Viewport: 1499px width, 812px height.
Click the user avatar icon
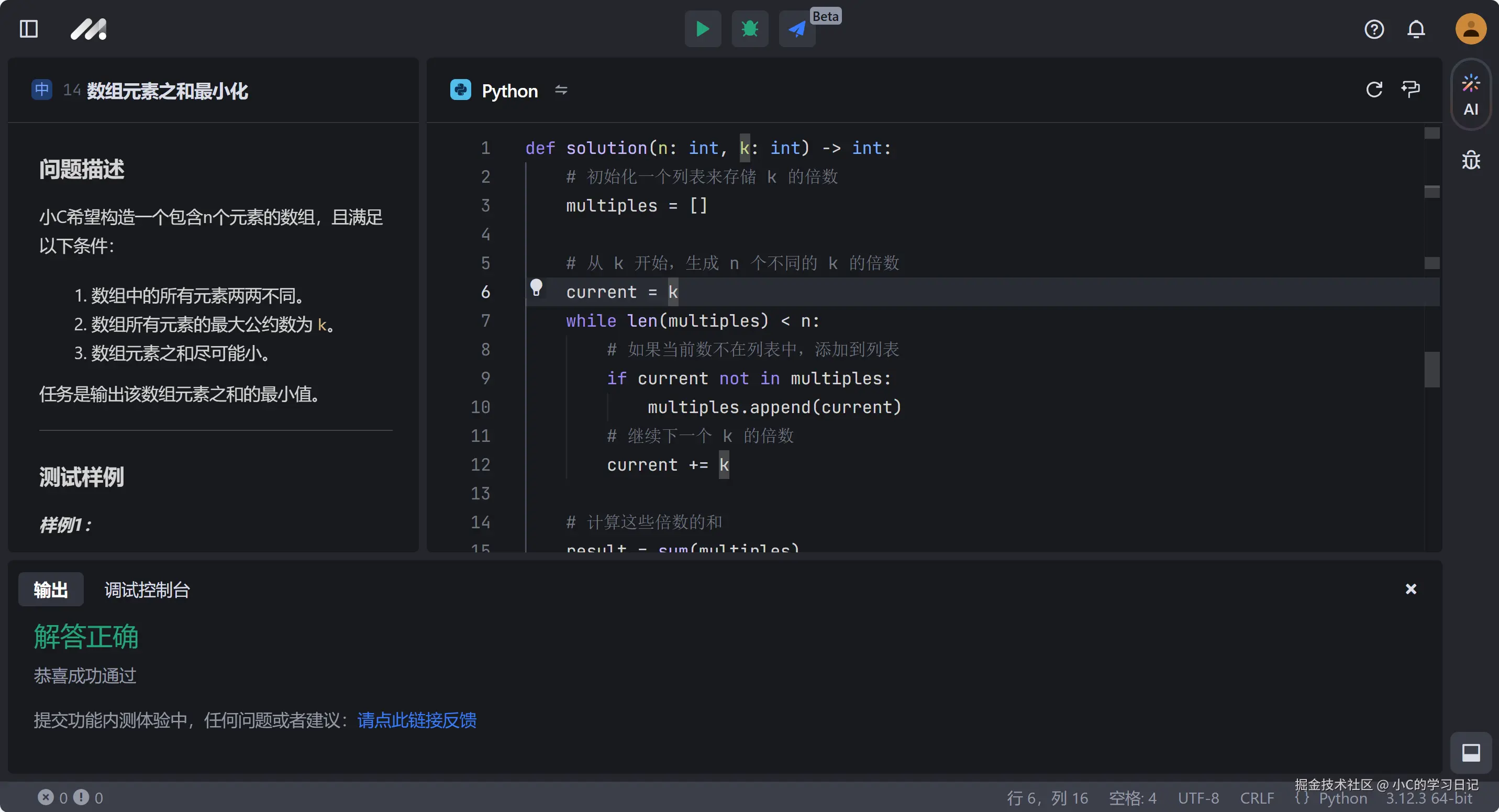tap(1471, 29)
